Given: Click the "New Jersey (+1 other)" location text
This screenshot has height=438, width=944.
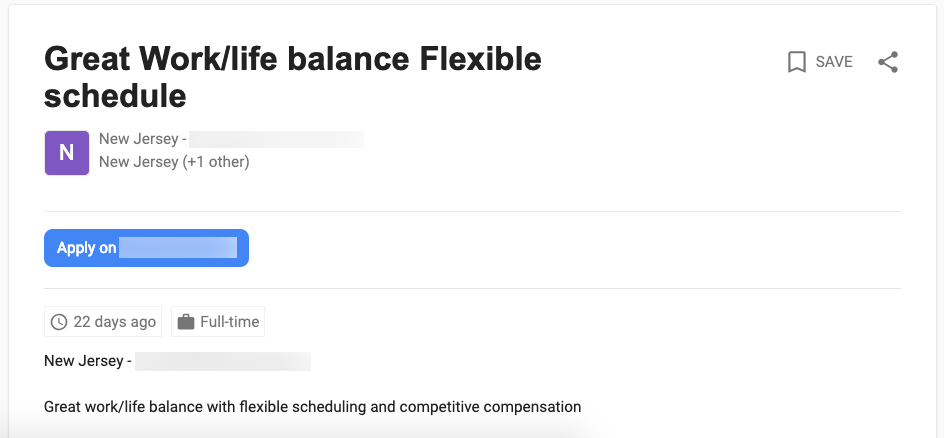Looking at the screenshot, I should tap(174, 161).
